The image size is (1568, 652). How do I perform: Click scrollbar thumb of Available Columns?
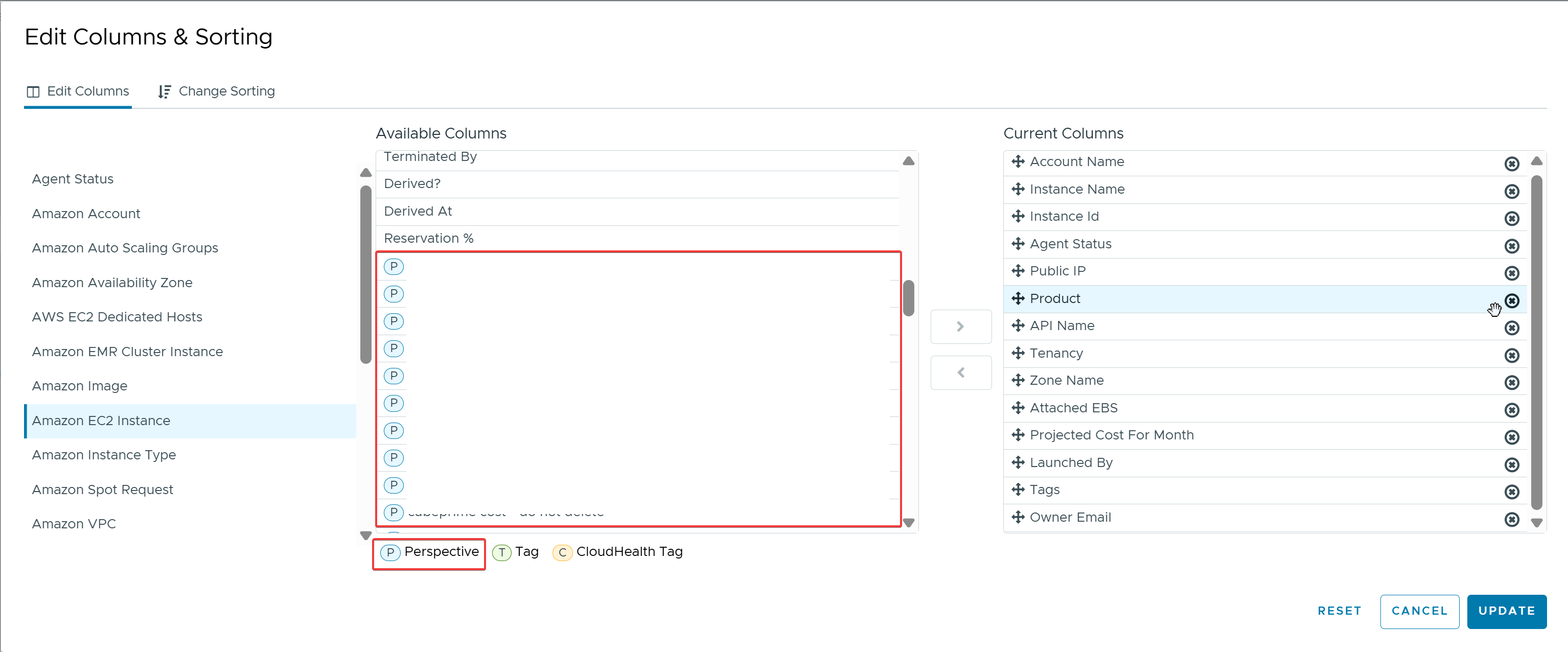908,298
